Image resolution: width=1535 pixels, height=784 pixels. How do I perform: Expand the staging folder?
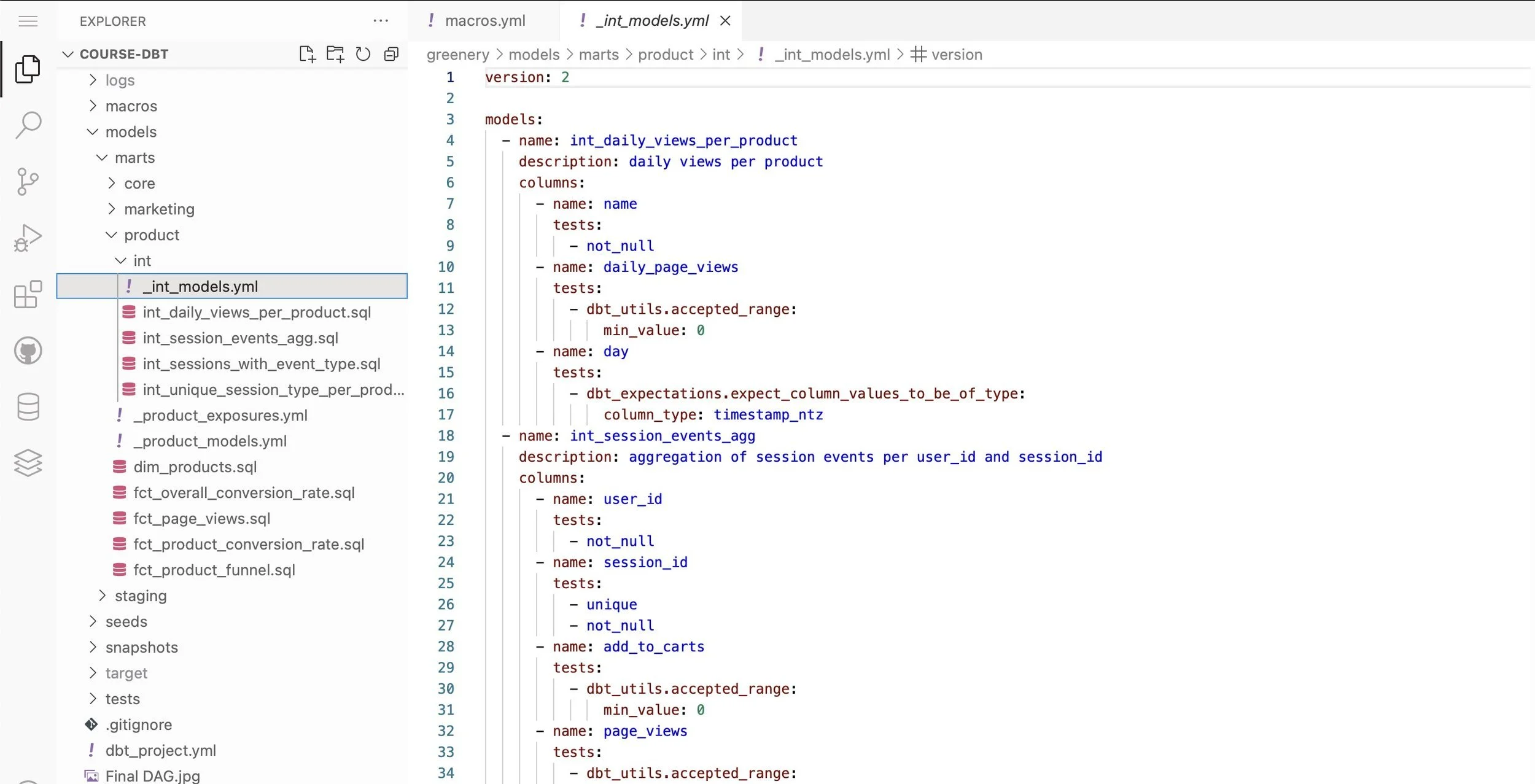click(x=140, y=596)
